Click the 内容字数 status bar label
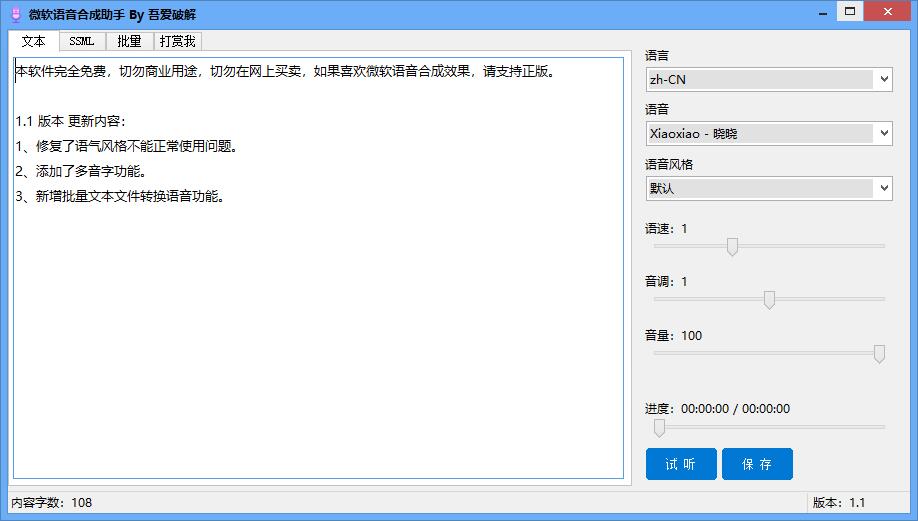The height and width of the screenshot is (521, 918). (52, 502)
